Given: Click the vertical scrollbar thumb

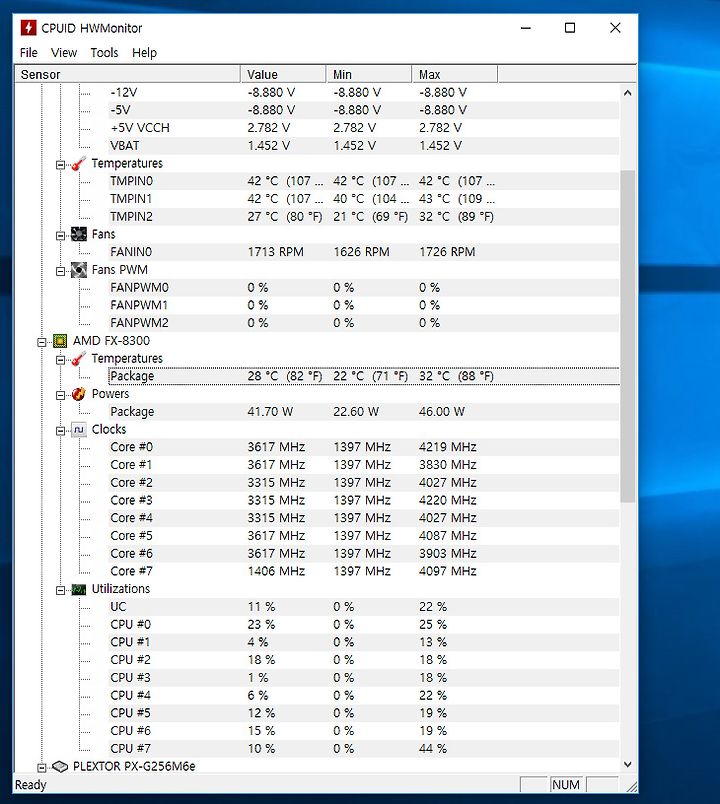Looking at the screenshot, I should pos(628,336).
